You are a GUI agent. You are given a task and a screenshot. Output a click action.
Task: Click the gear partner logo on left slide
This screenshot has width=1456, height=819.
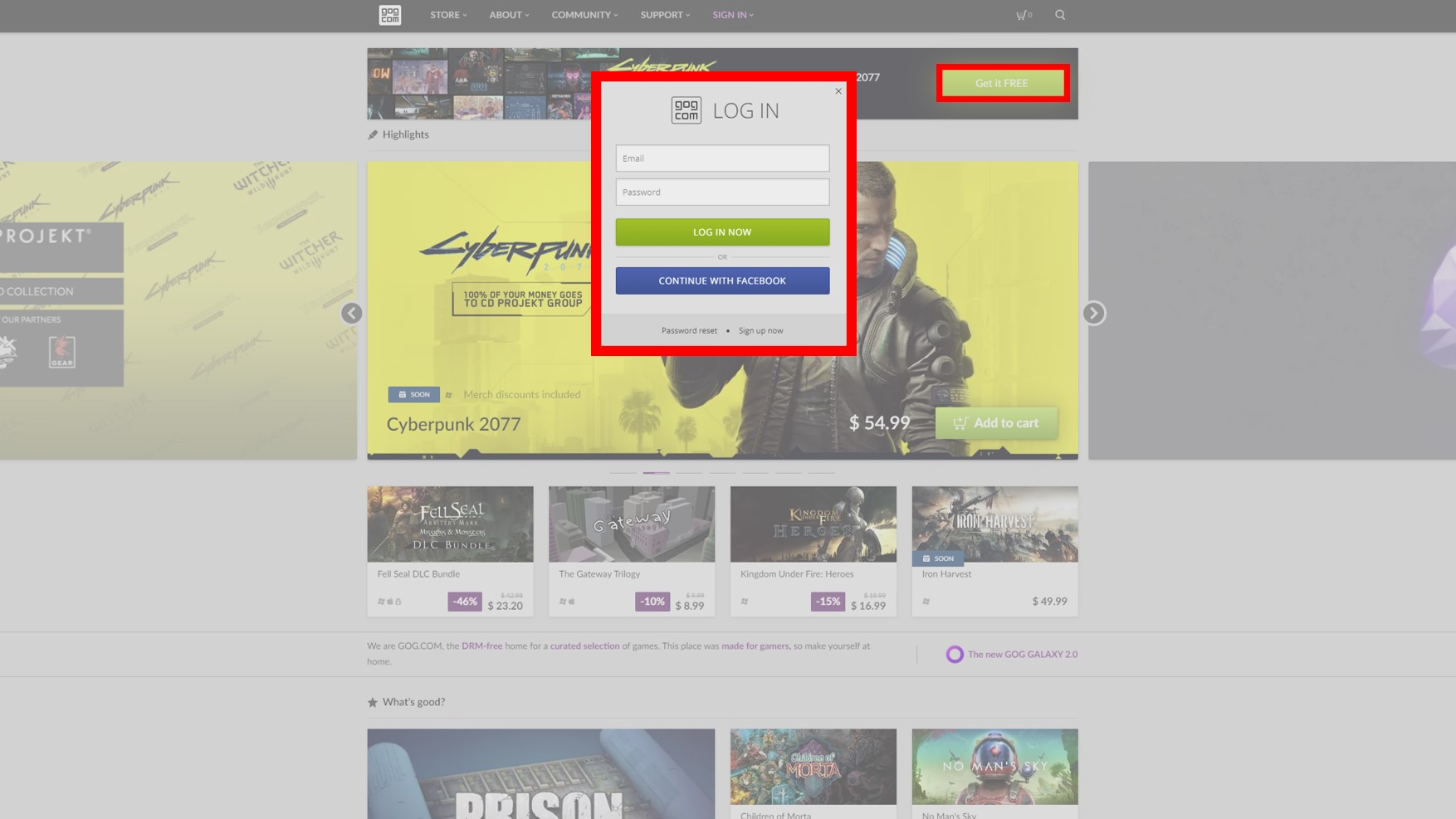62,352
